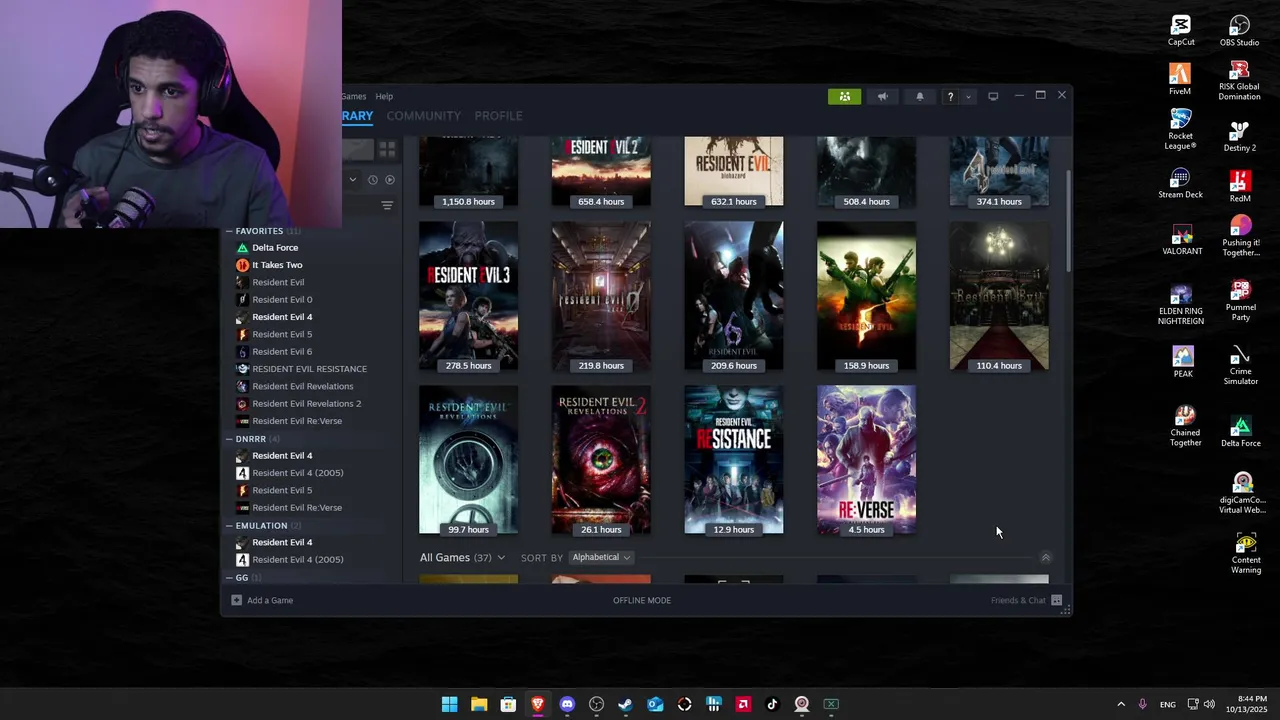Screen dimensions: 1280x720
Task: Open FiveM desktop shortcut
Action: point(1180,79)
